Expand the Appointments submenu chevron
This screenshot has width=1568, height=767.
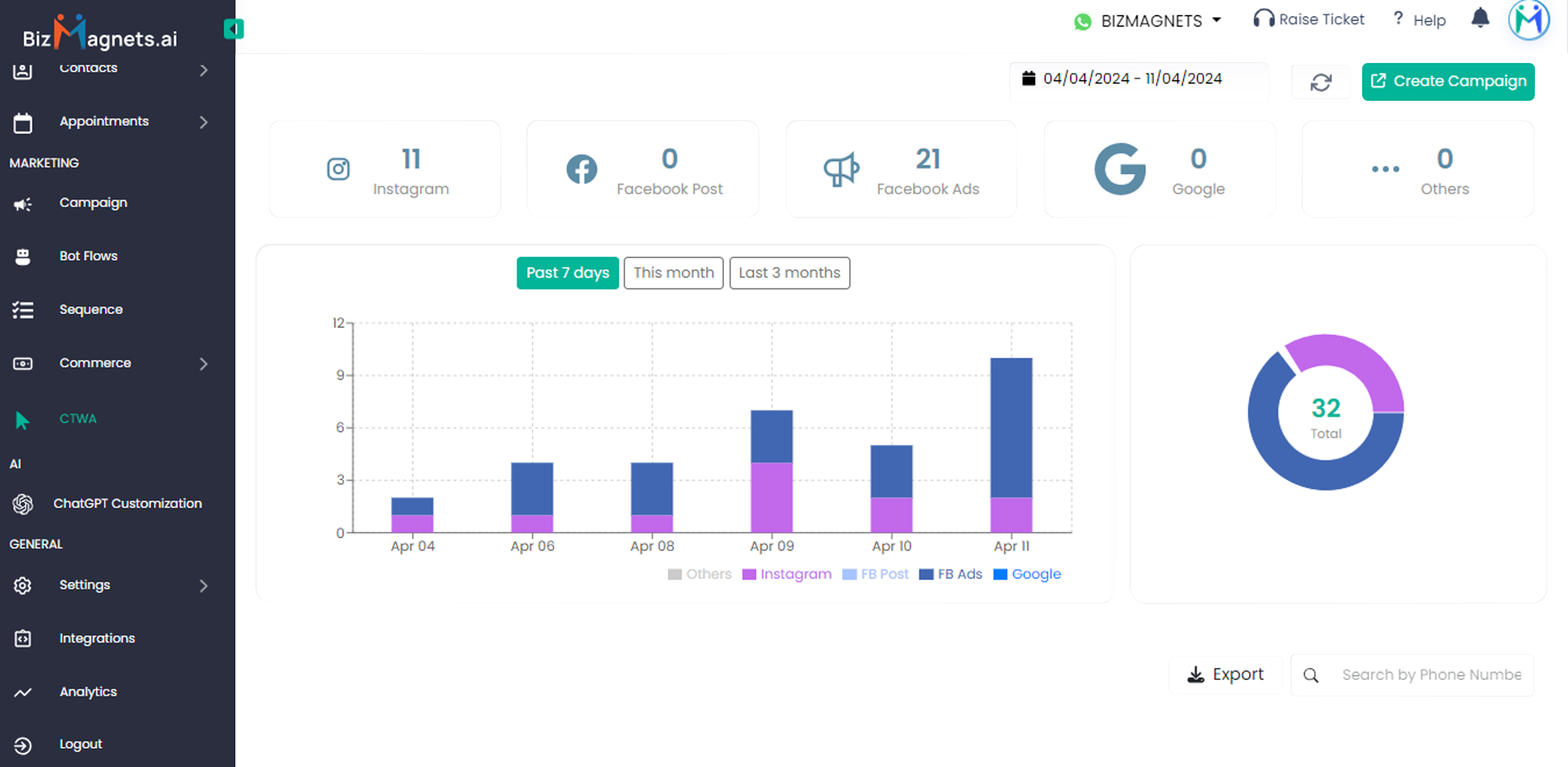pyautogui.click(x=204, y=122)
